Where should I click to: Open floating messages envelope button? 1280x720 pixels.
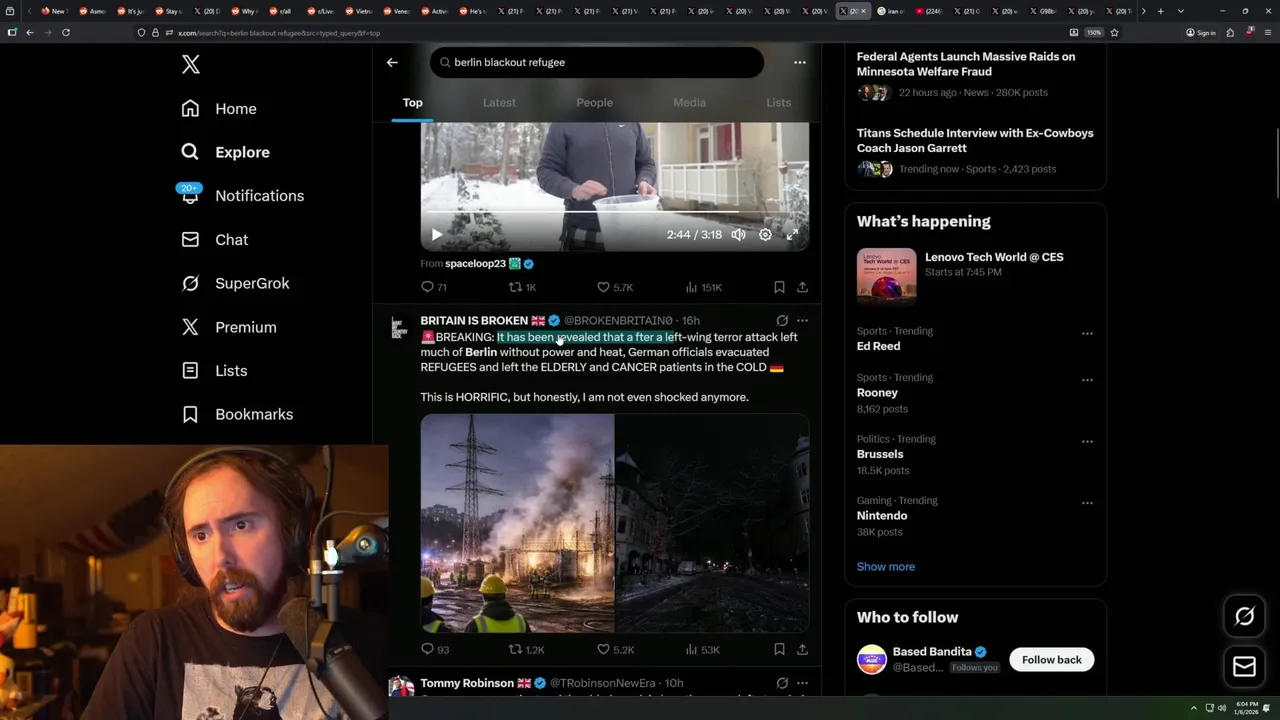pyautogui.click(x=1244, y=667)
